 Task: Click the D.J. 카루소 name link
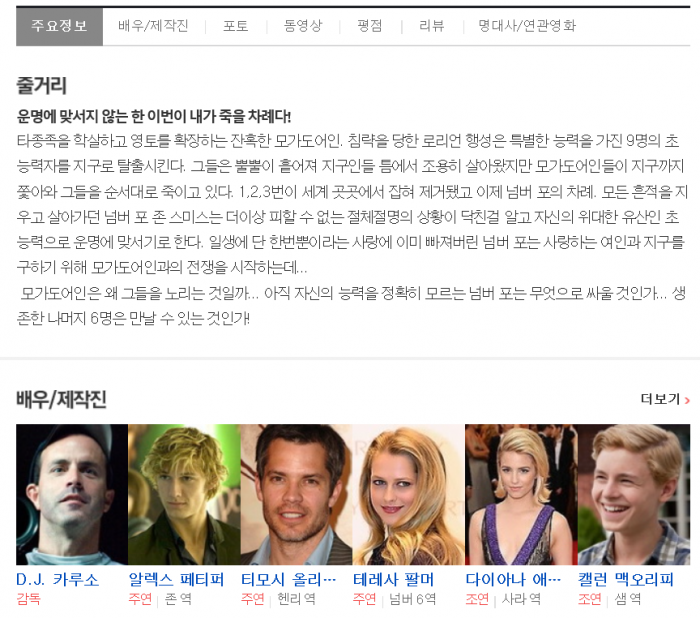click(x=58, y=580)
